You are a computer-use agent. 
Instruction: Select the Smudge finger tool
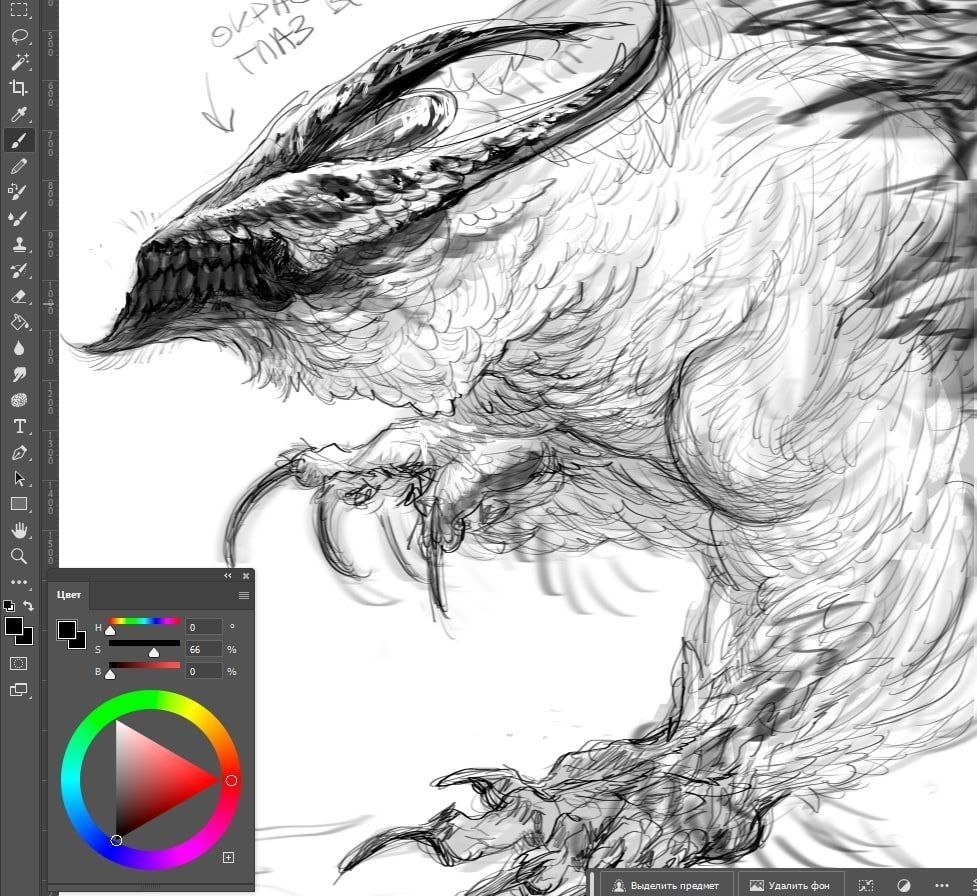pyautogui.click(x=19, y=374)
